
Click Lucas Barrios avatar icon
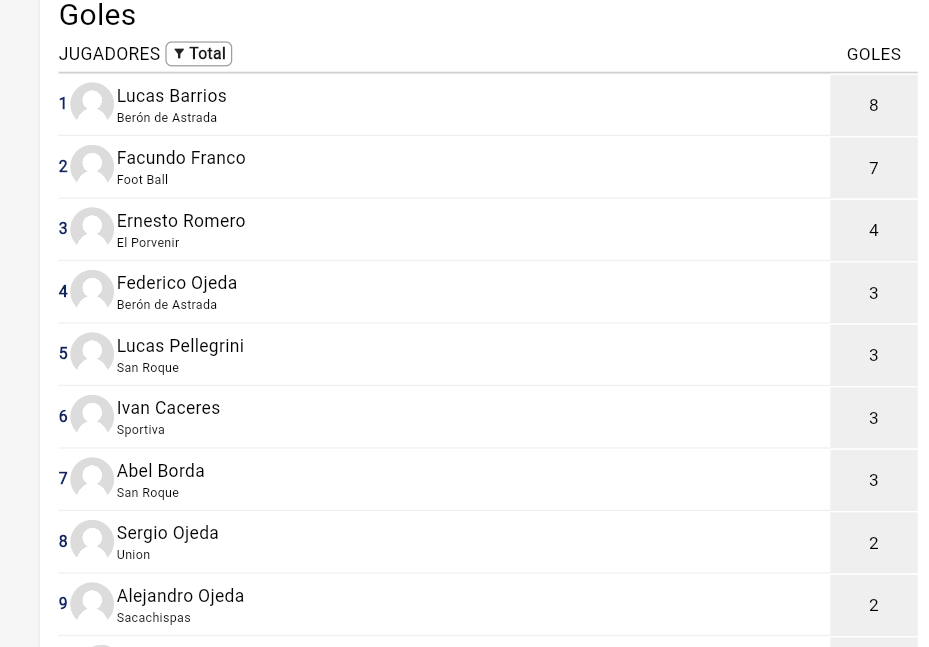92,104
